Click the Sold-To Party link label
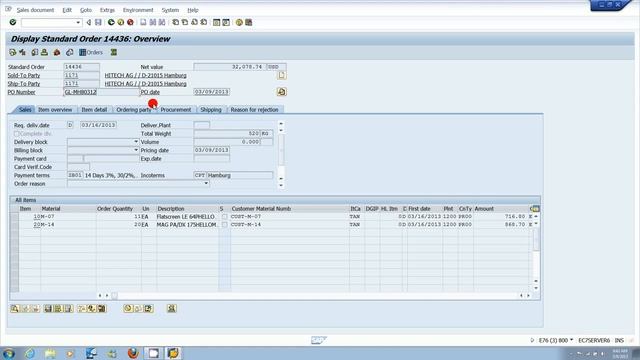 24,76
